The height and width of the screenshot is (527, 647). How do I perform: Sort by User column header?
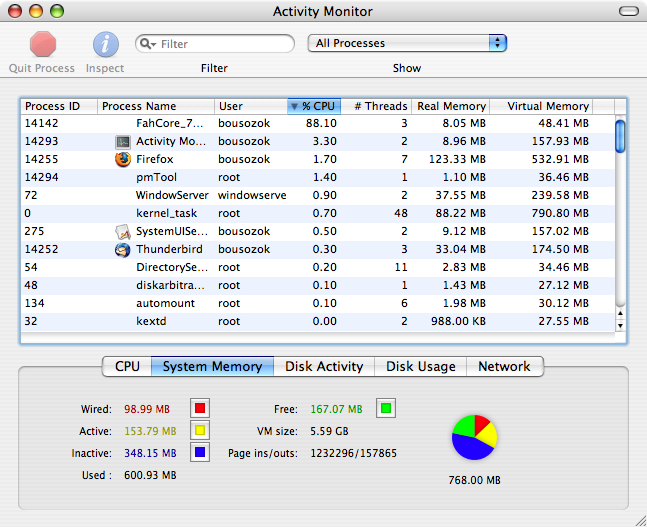(x=251, y=106)
